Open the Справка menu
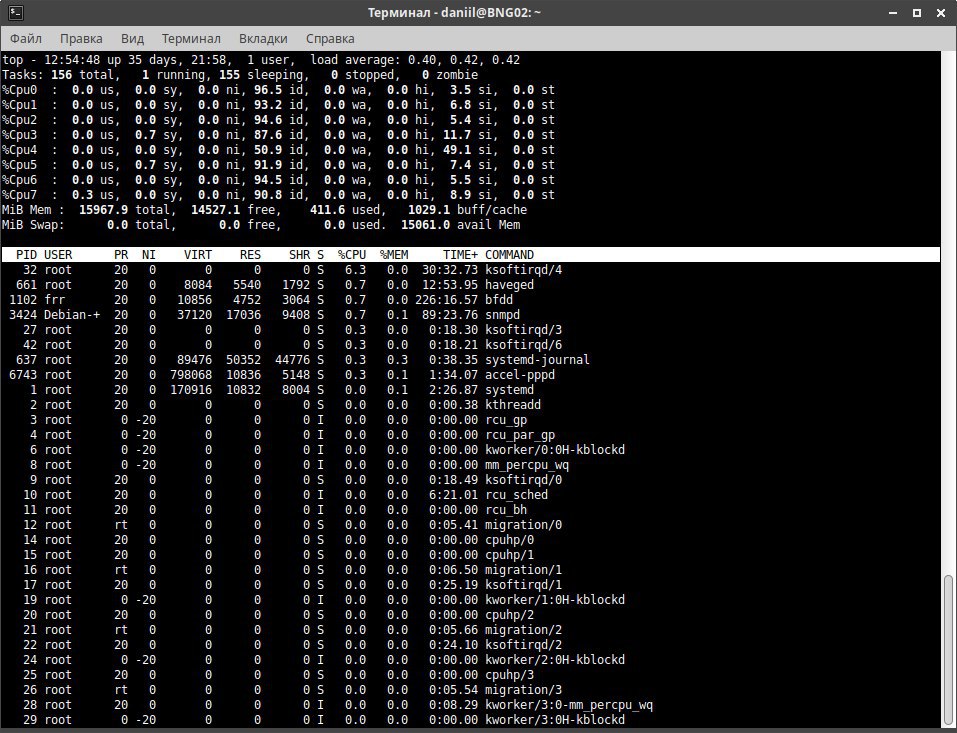 point(330,38)
